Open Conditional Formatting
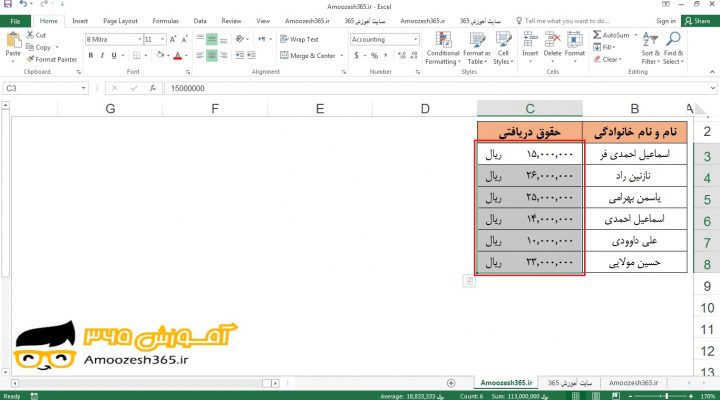The height and width of the screenshot is (400, 720). 443,48
